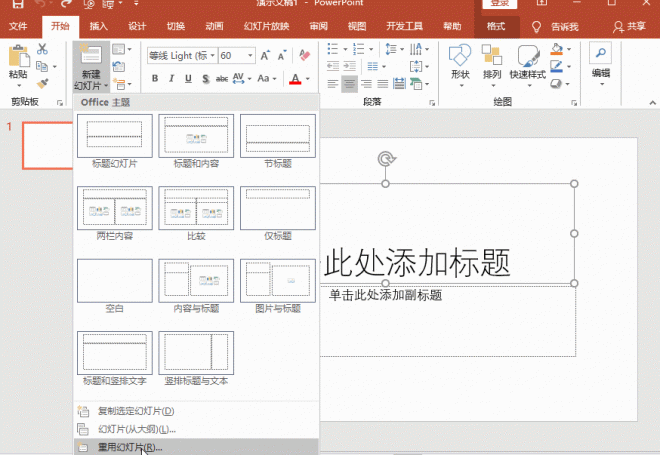Click the Reset slide icon
This screenshot has width=660, height=455.
pos(119,66)
